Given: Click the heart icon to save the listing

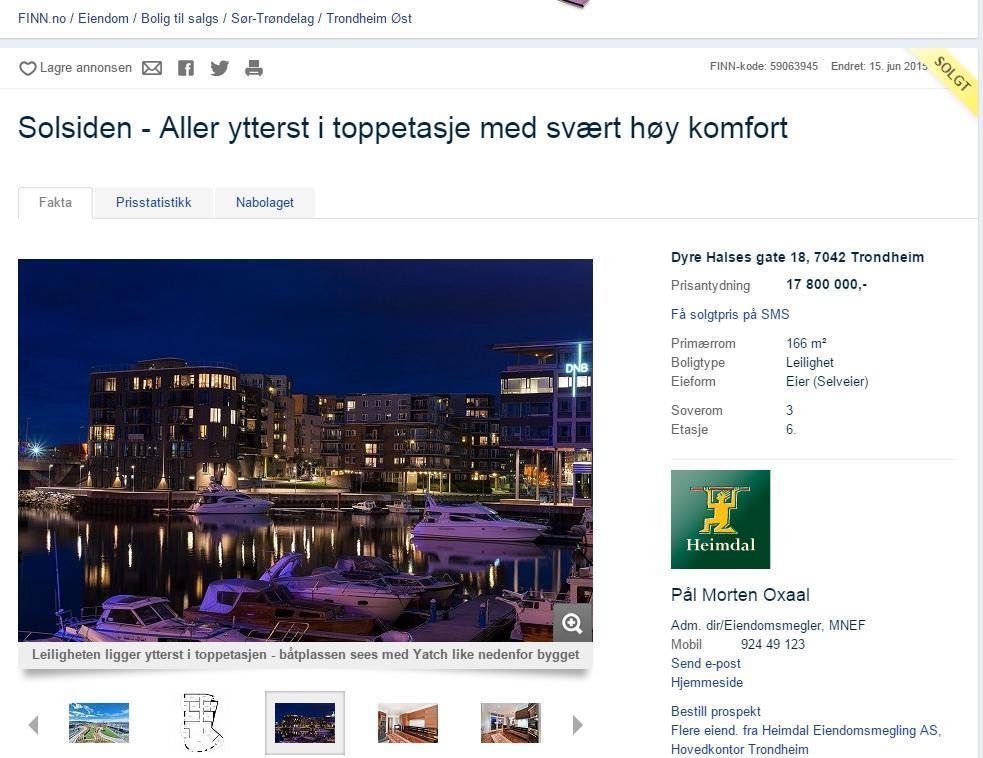Looking at the screenshot, I should [x=28, y=68].
